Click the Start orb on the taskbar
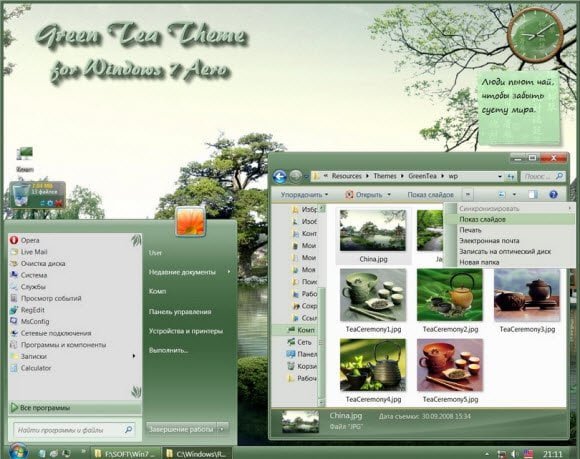The height and width of the screenshot is (459, 580). pos(17,451)
